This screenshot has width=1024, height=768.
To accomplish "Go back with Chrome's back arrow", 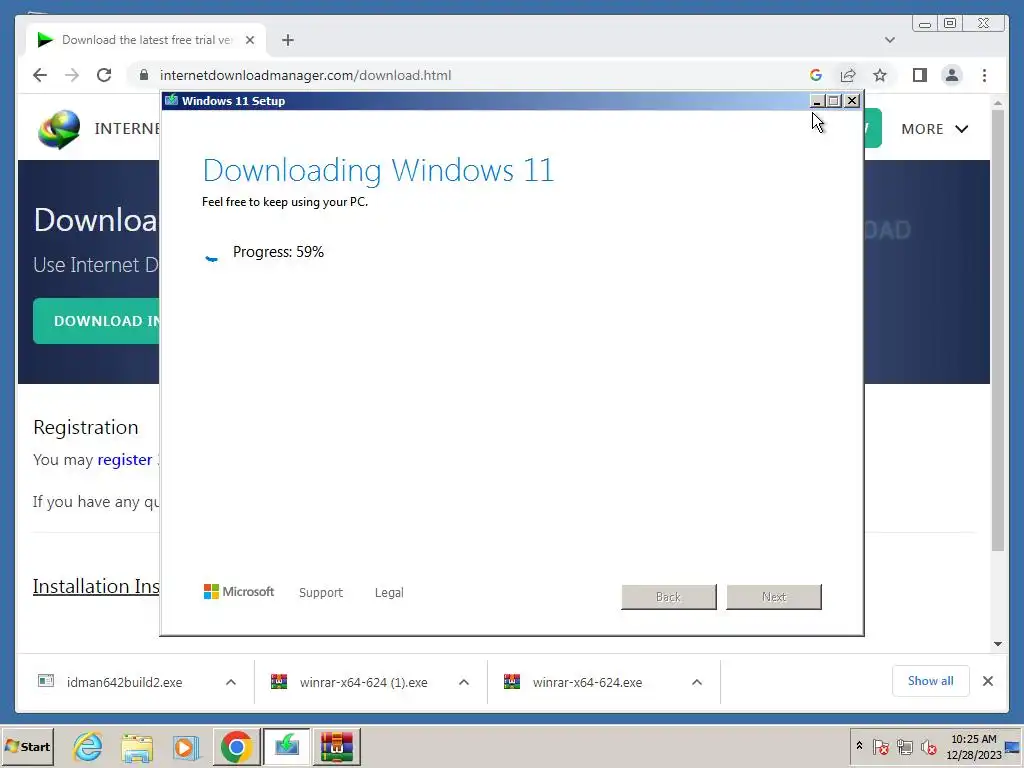I will tap(40, 75).
